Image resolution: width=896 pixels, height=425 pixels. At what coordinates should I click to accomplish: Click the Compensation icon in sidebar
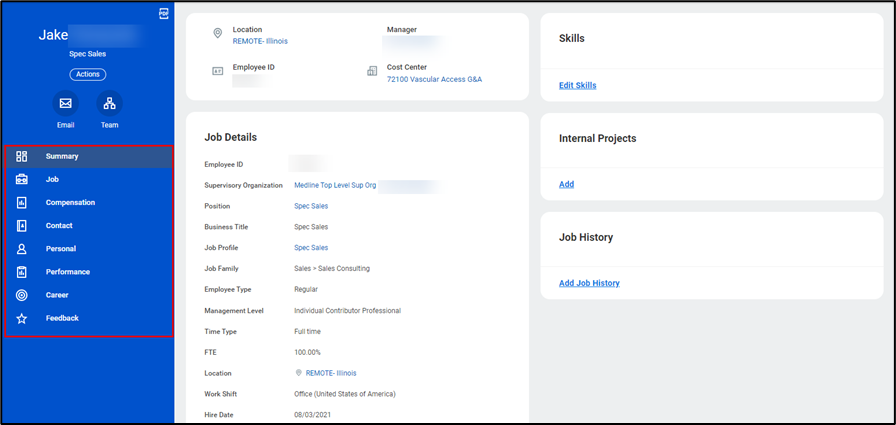(x=22, y=203)
